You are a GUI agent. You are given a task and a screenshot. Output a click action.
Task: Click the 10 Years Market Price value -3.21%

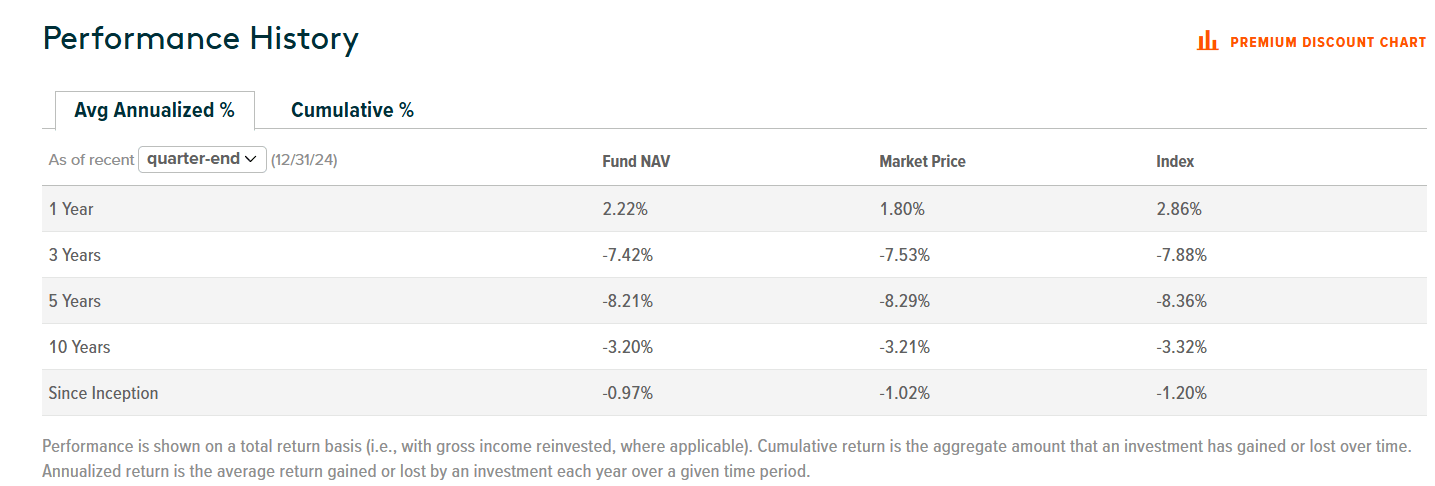[x=904, y=347]
